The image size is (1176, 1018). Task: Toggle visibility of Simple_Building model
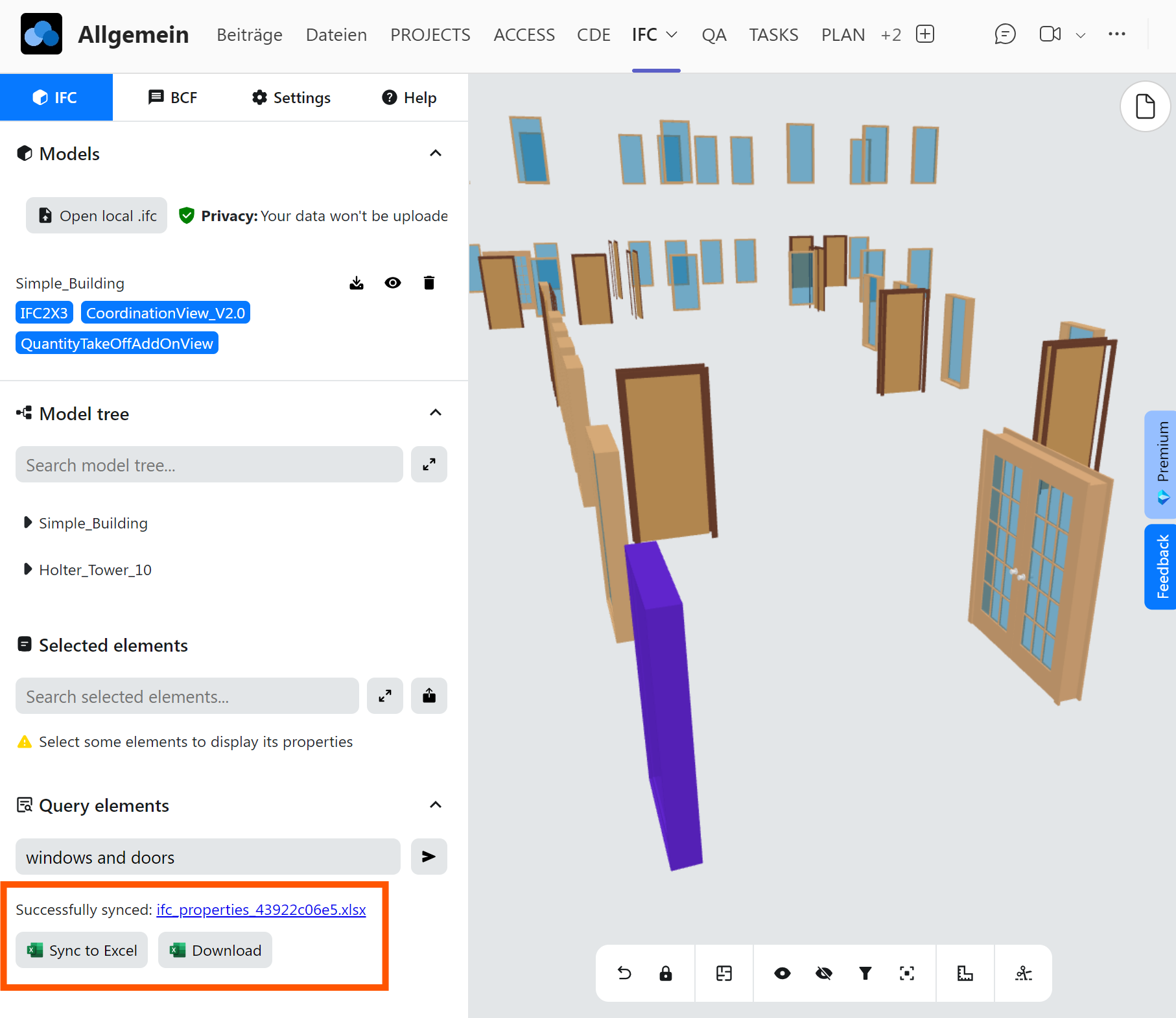pyautogui.click(x=393, y=283)
